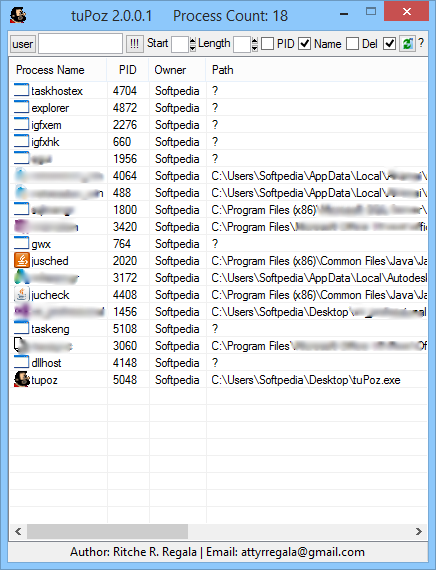Image resolution: width=436 pixels, height=570 pixels.
Task: Click the horizontal scrollbar left arrow
Action: click(18, 531)
